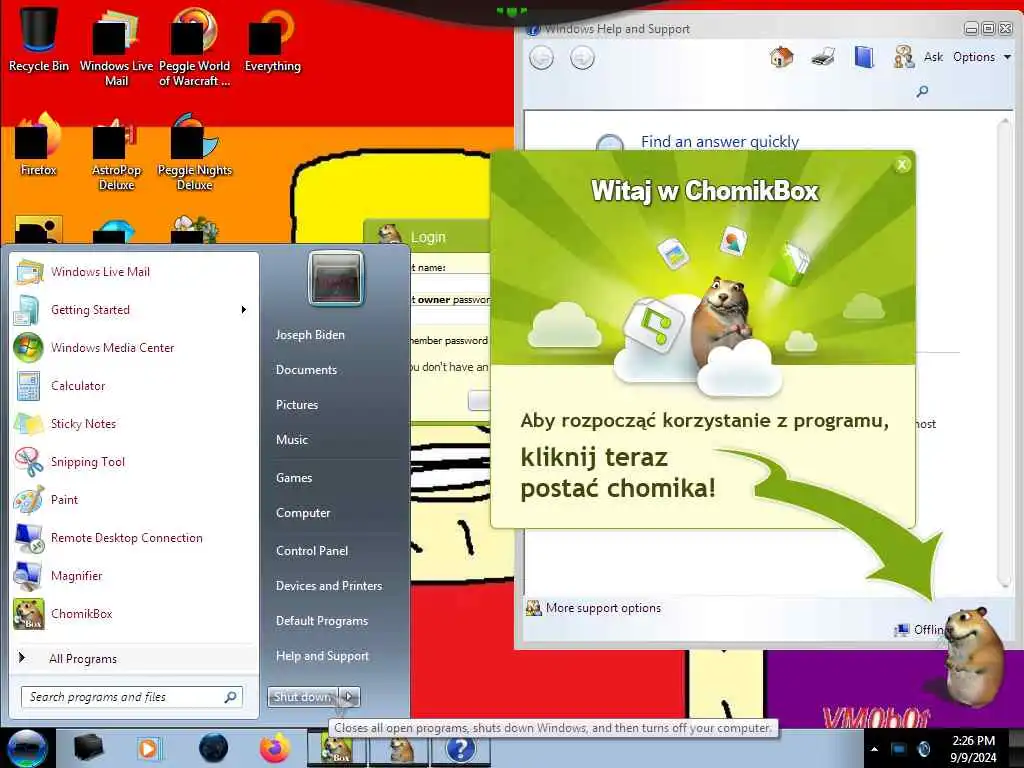
Task: Open Control Panel from Start menu
Action: click(x=312, y=551)
